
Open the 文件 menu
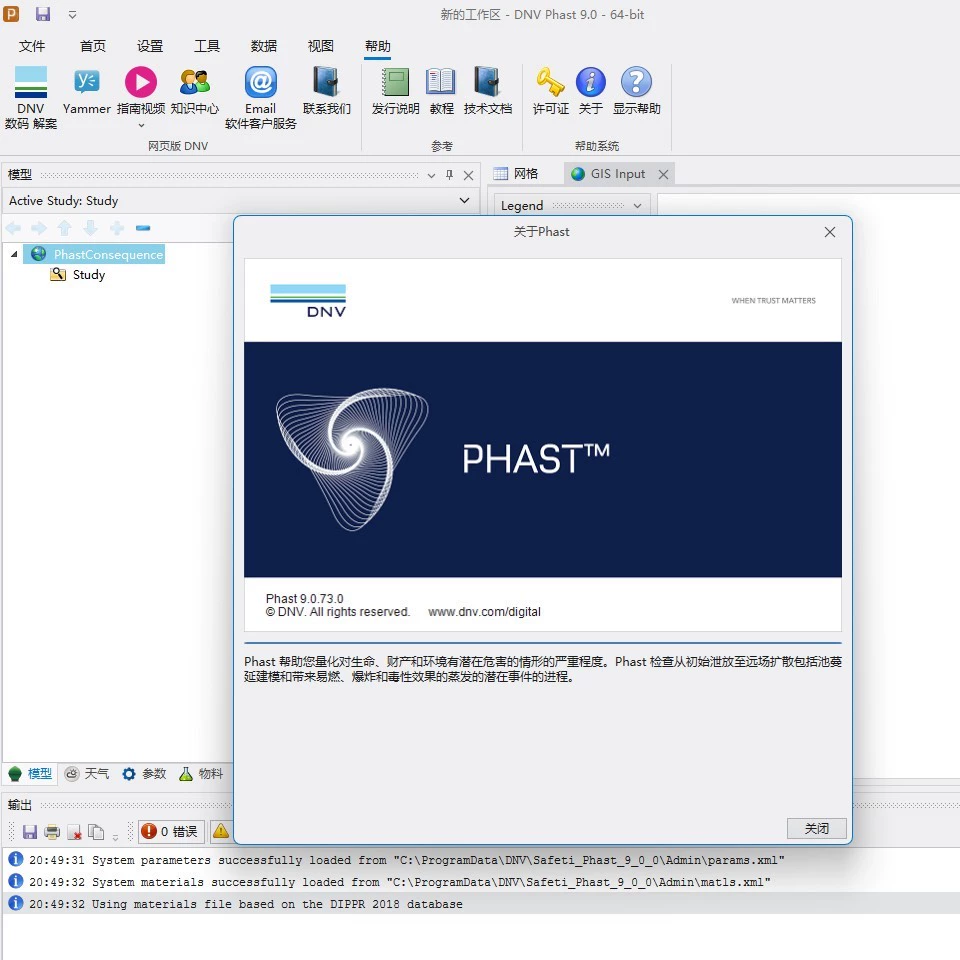click(x=32, y=46)
